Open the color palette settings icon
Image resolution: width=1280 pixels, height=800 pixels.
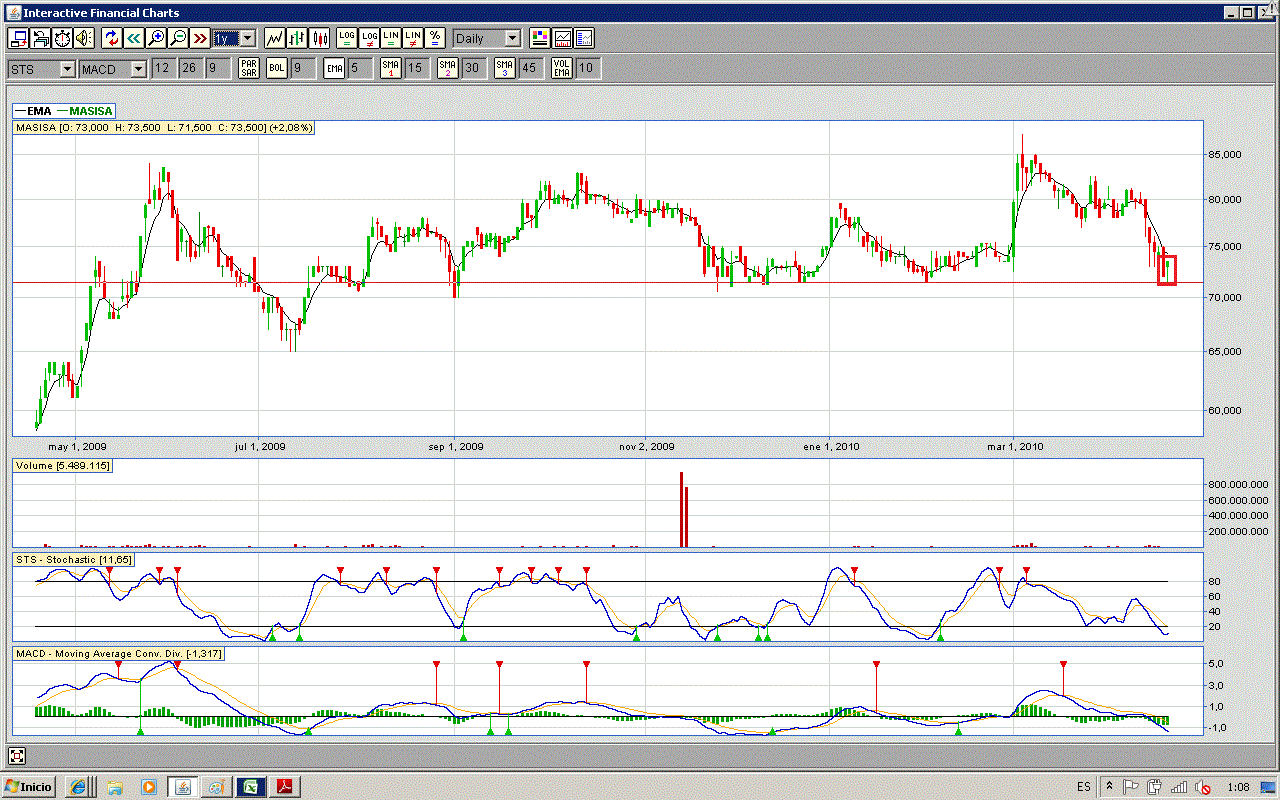pyautogui.click(x=540, y=38)
